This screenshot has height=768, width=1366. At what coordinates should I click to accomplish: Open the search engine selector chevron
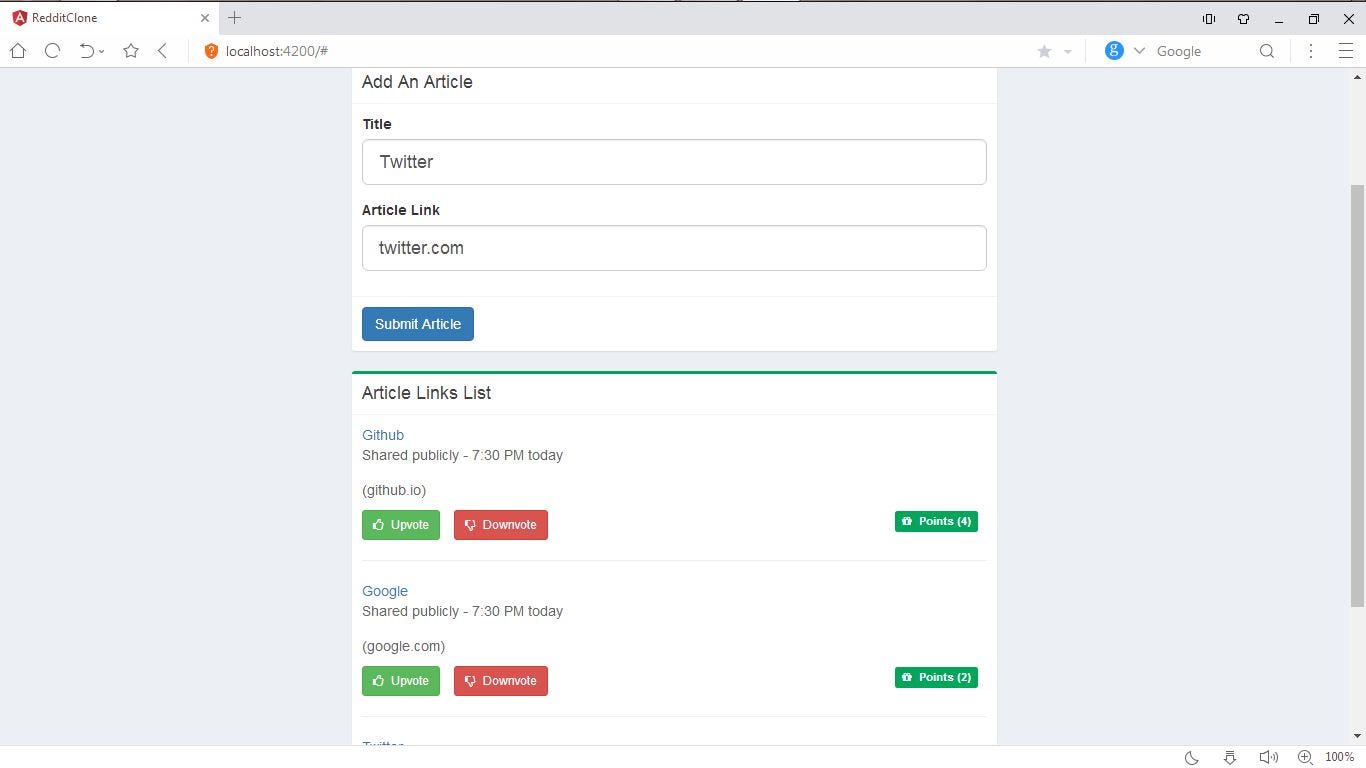coord(1138,51)
